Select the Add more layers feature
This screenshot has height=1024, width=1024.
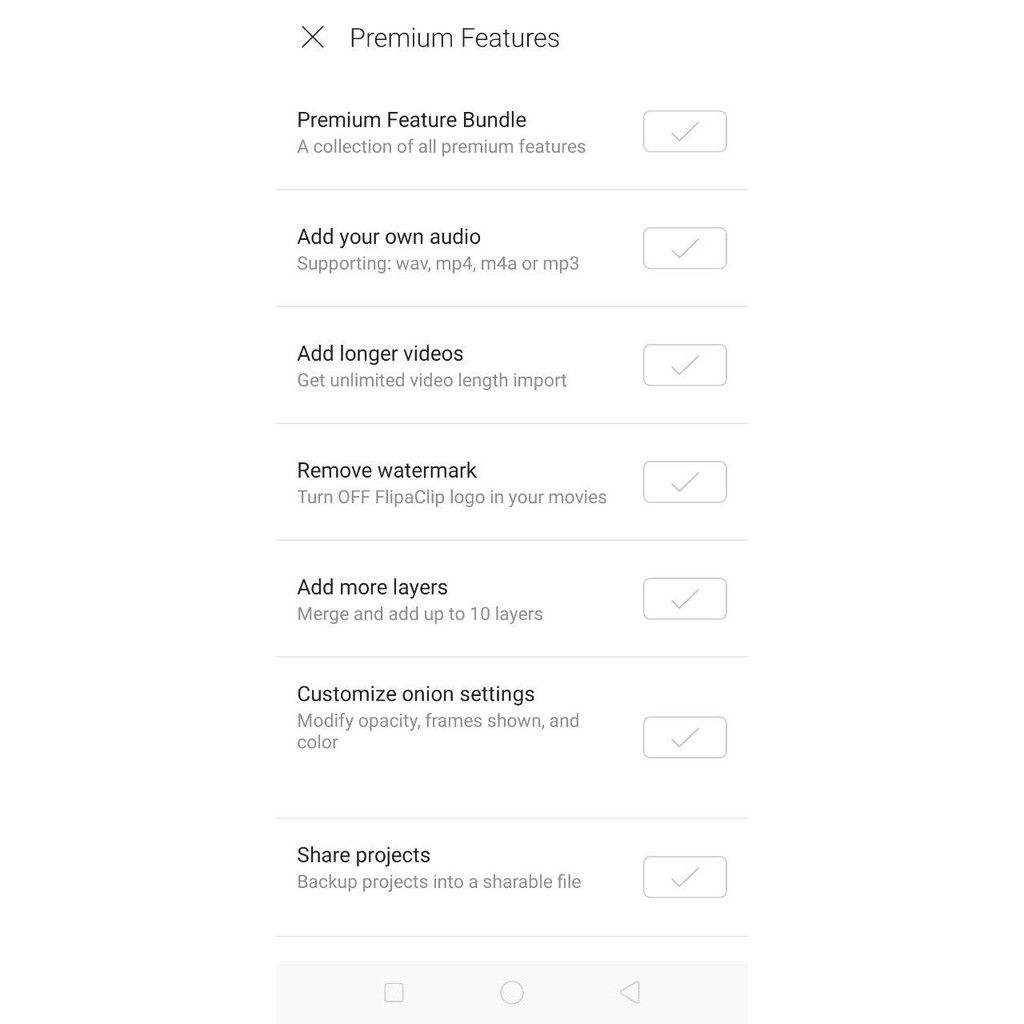tap(372, 588)
